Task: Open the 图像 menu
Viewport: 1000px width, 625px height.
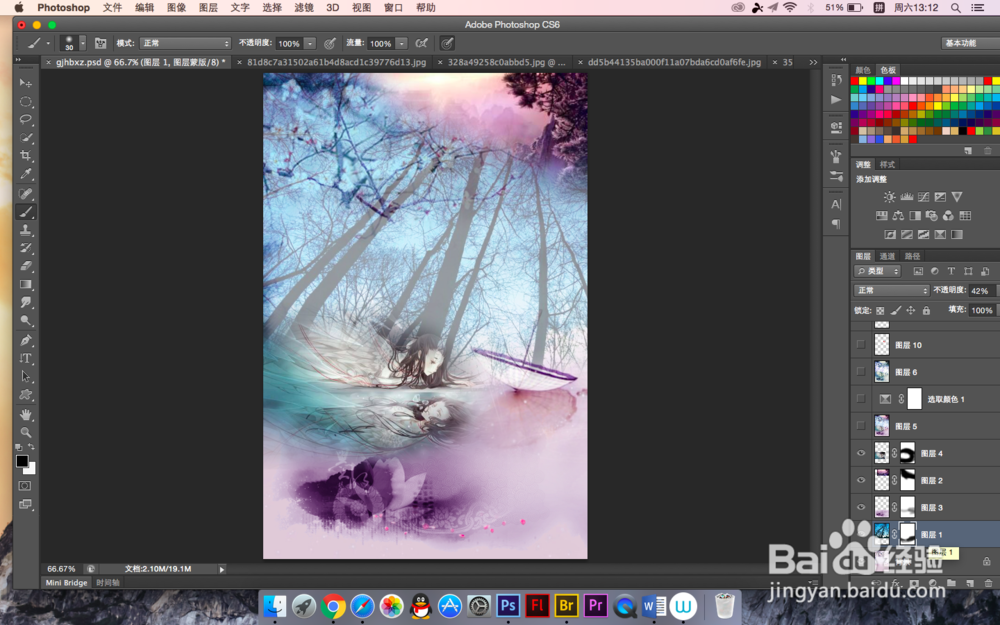Action: click(176, 8)
